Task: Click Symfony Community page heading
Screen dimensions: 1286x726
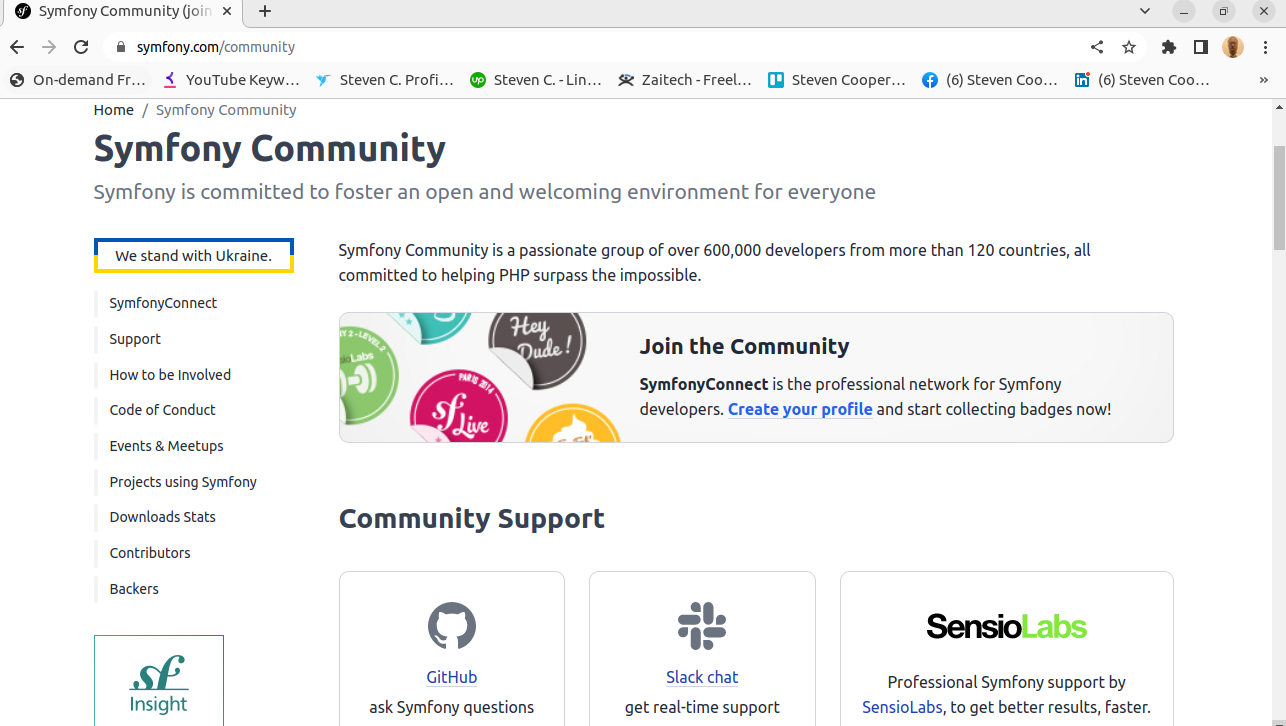Action: pos(270,148)
